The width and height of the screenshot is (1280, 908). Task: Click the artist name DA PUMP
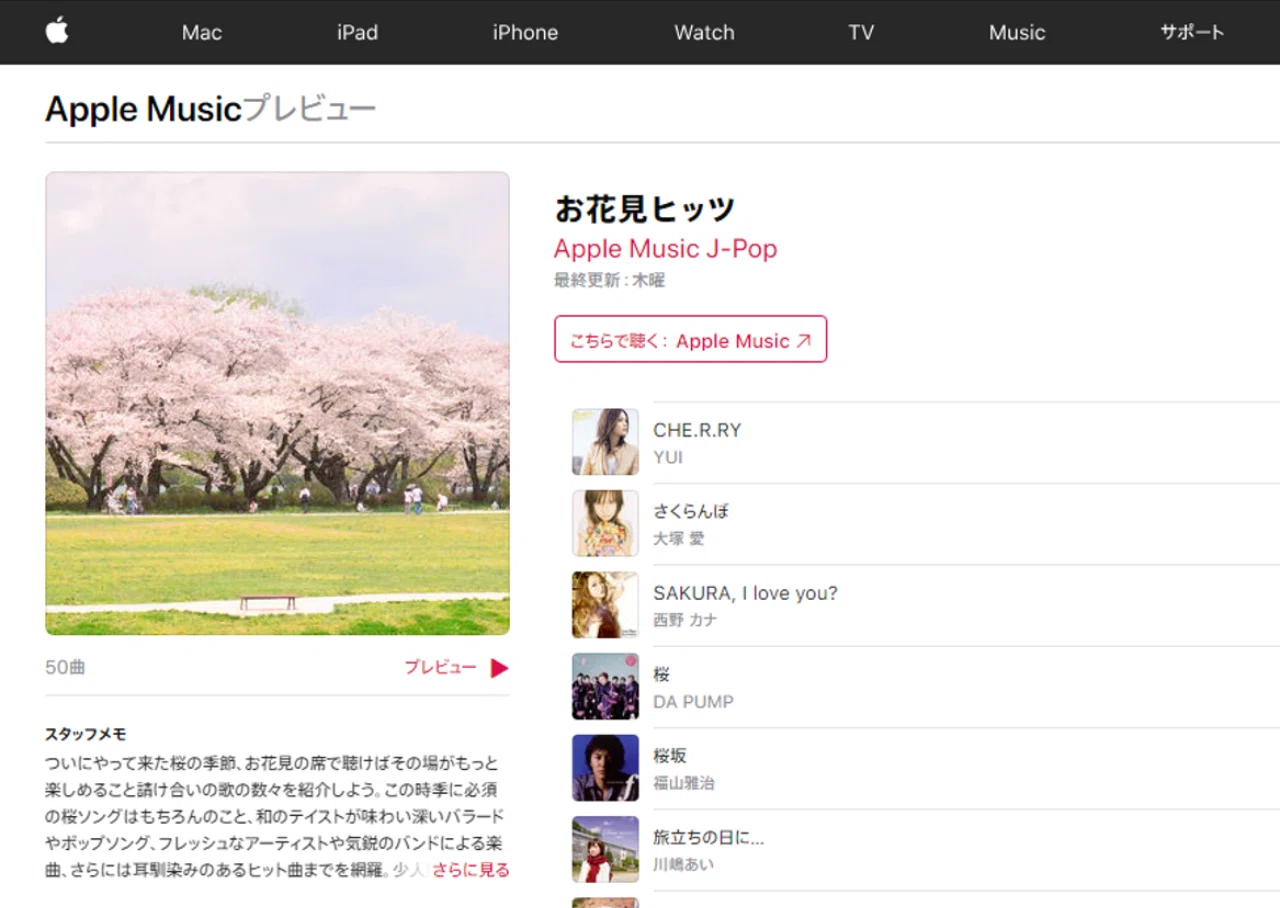click(x=693, y=702)
